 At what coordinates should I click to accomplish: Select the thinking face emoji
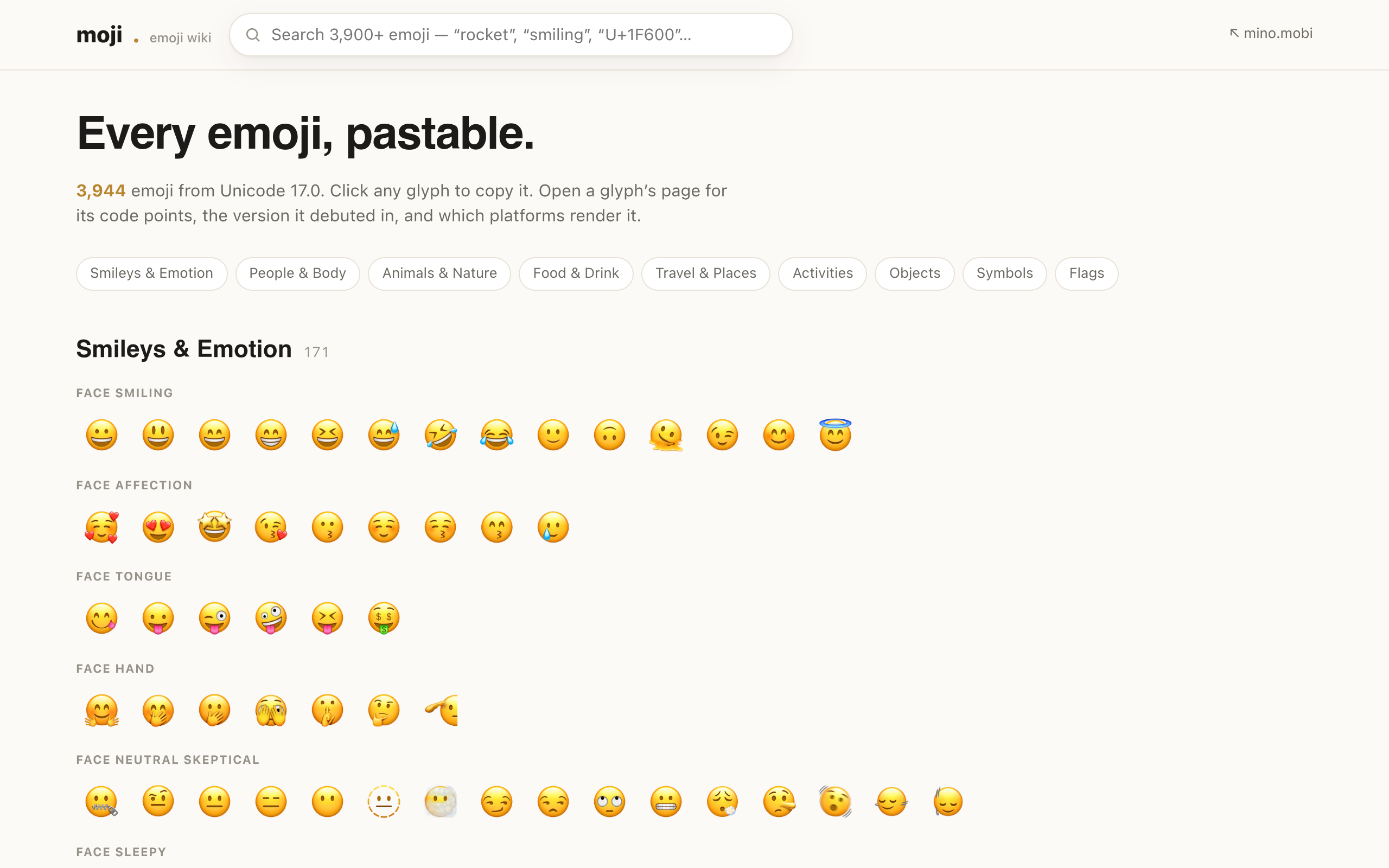click(384, 710)
